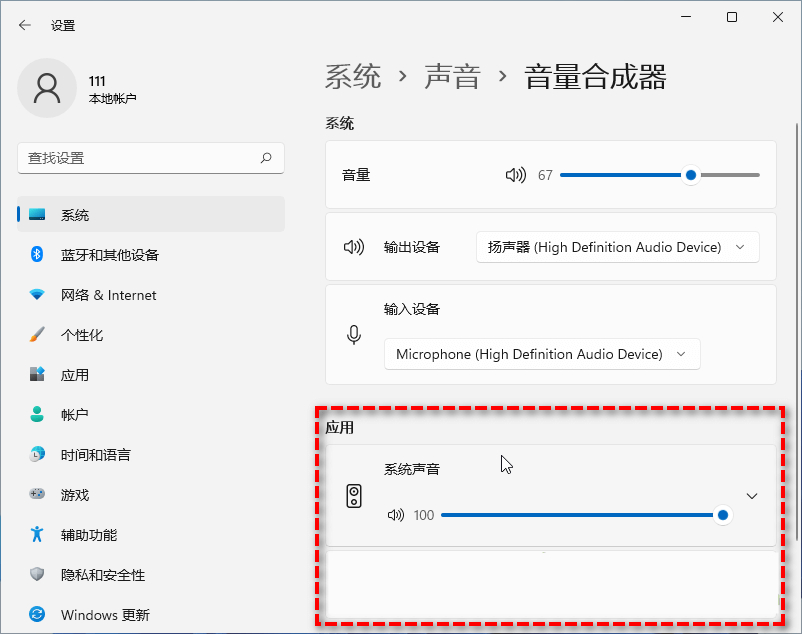
Task: Open 游戏 settings in sidebar
Action: point(75,495)
